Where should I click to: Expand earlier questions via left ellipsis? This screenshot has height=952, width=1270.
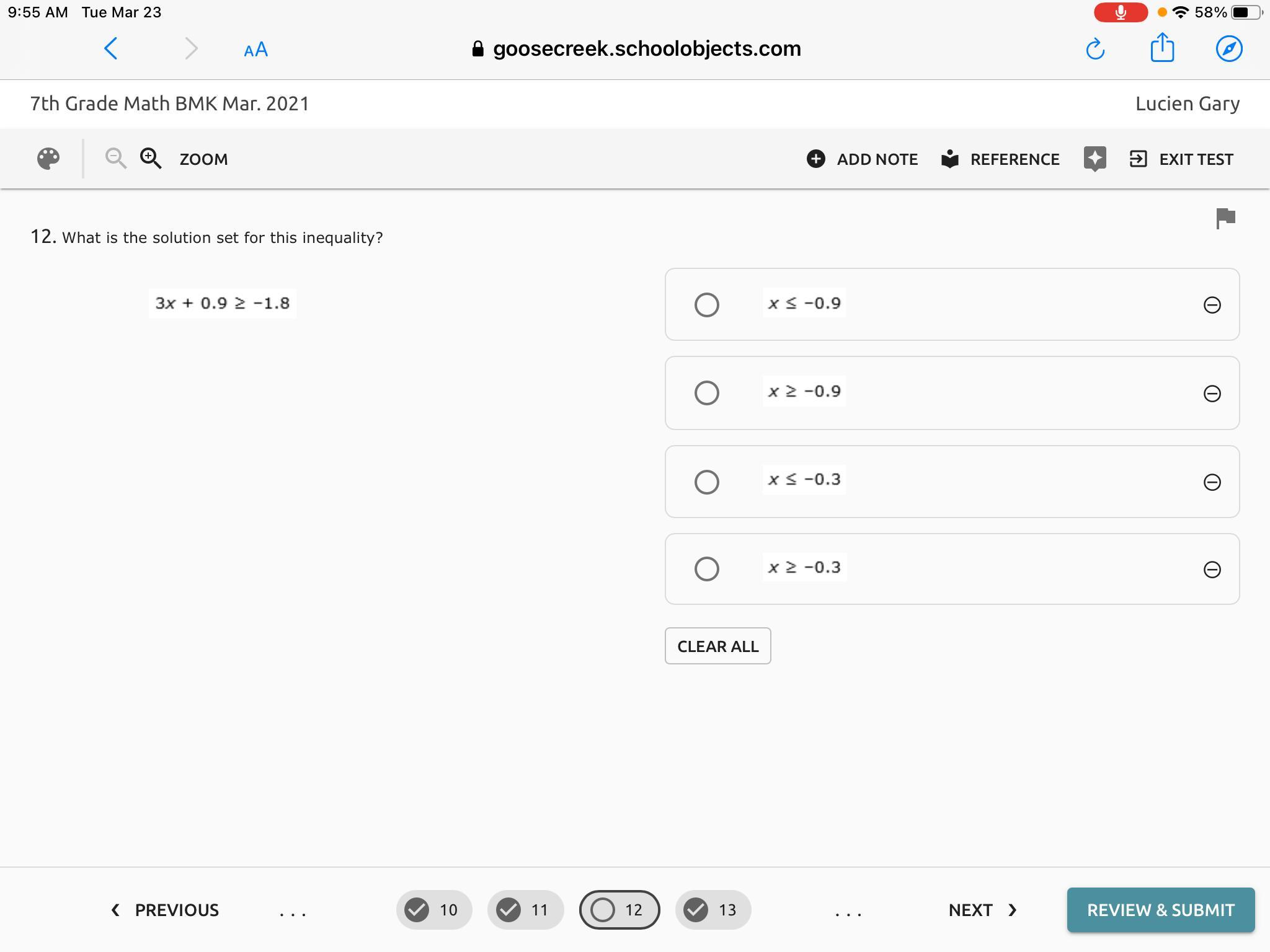click(292, 910)
